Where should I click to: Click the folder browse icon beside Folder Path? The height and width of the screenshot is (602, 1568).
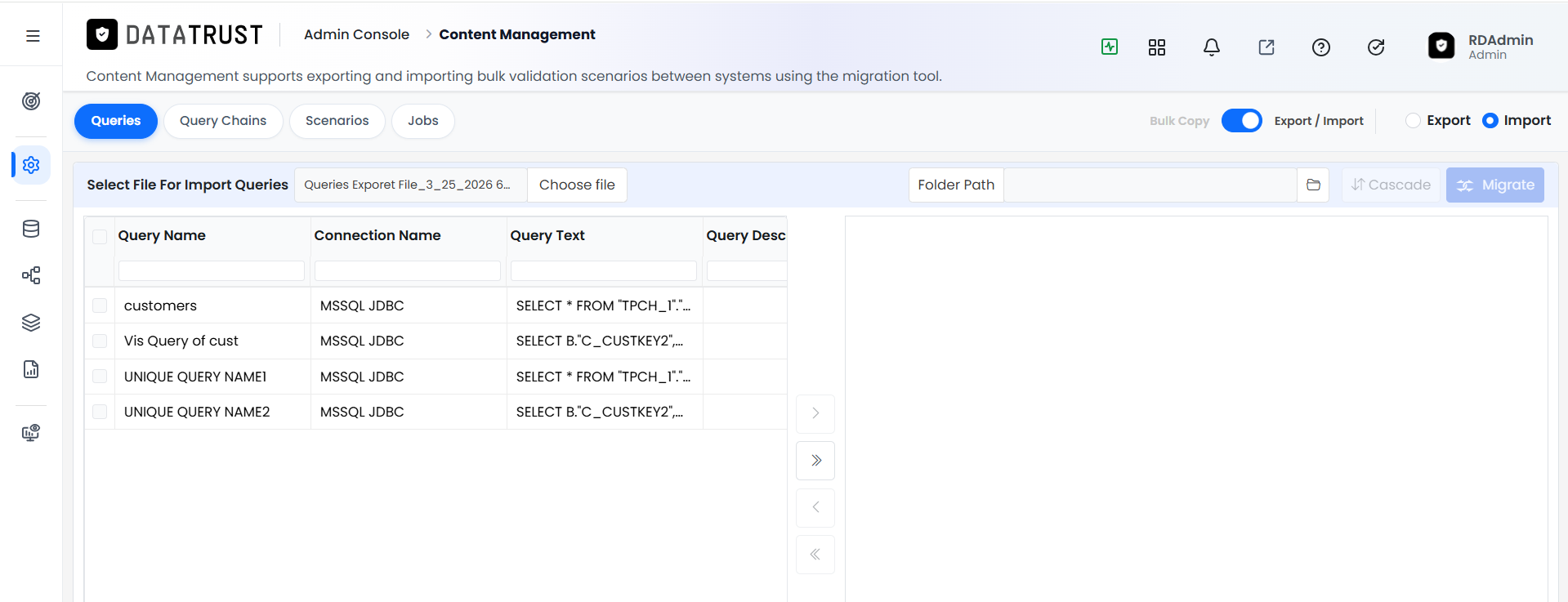click(x=1313, y=185)
